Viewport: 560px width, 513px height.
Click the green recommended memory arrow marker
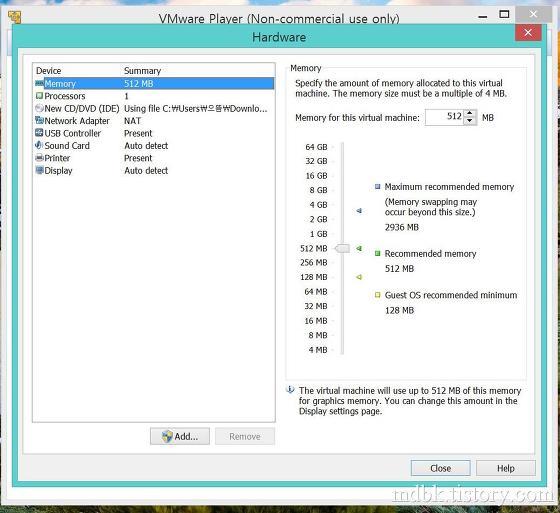coord(359,248)
